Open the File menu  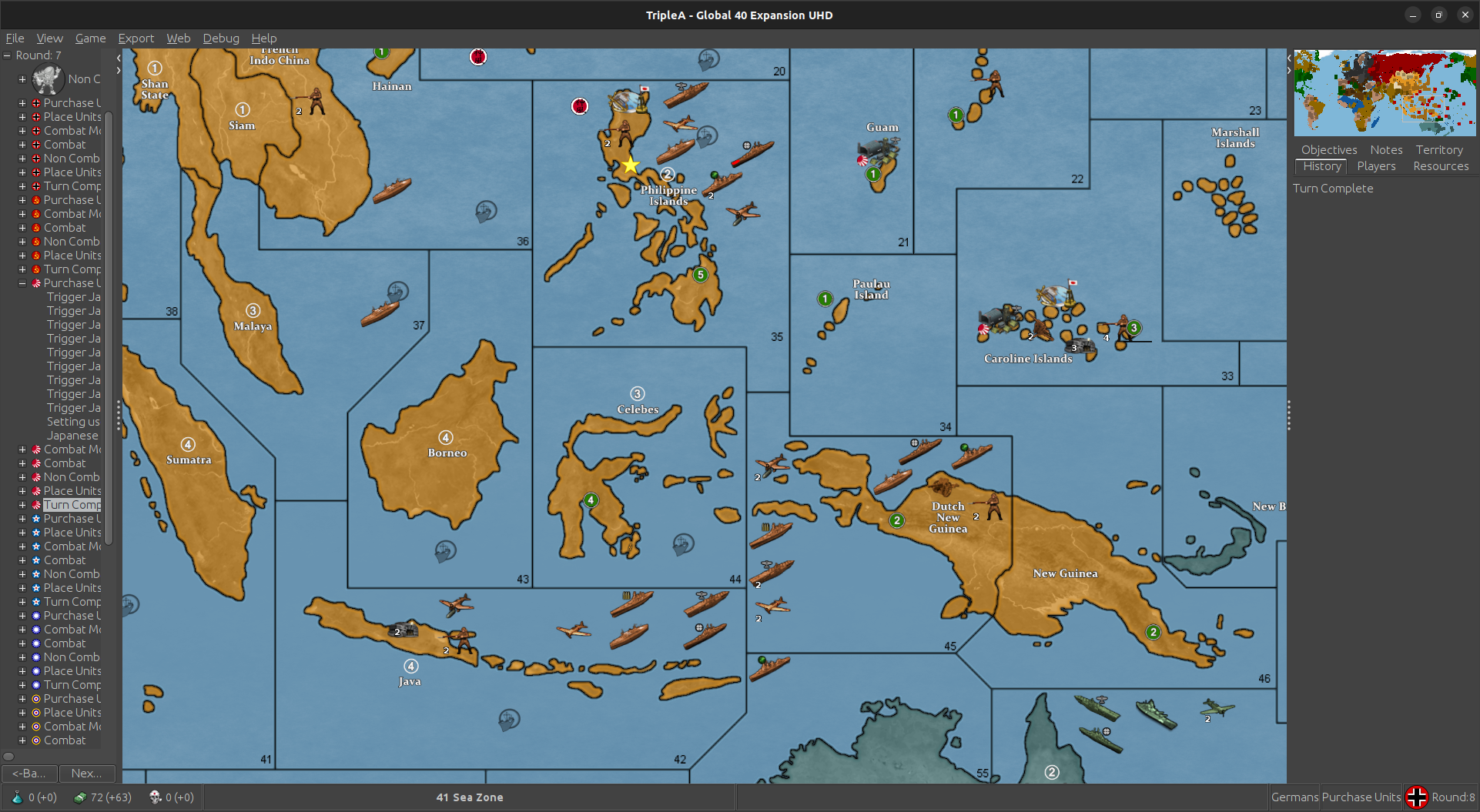pos(15,38)
